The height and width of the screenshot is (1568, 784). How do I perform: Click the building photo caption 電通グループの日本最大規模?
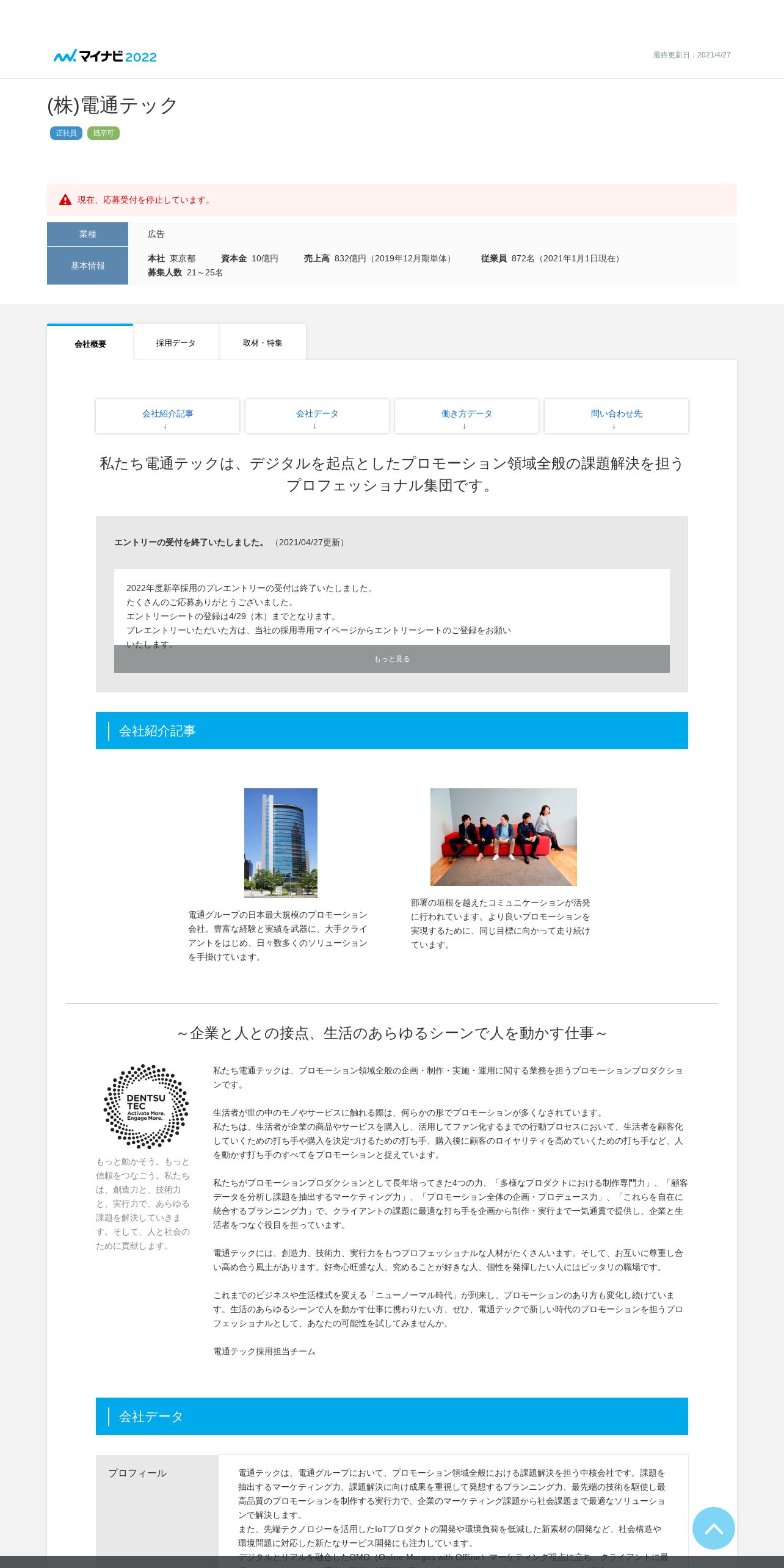pyautogui.click(x=278, y=935)
